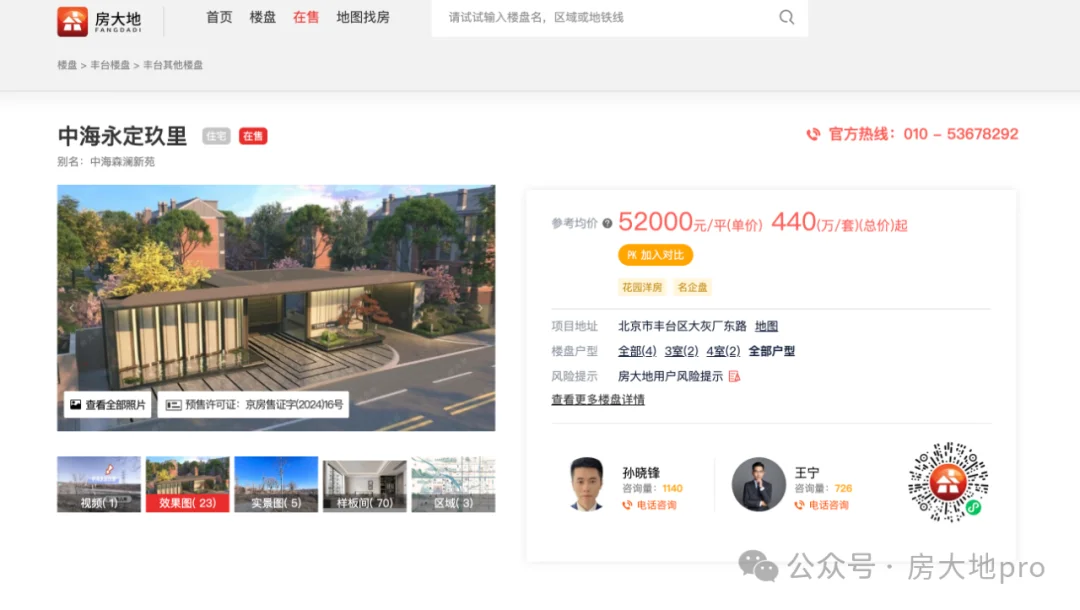Open the 楼盘 nav item
This screenshot has height=610, width=1080.
(262, 17)
